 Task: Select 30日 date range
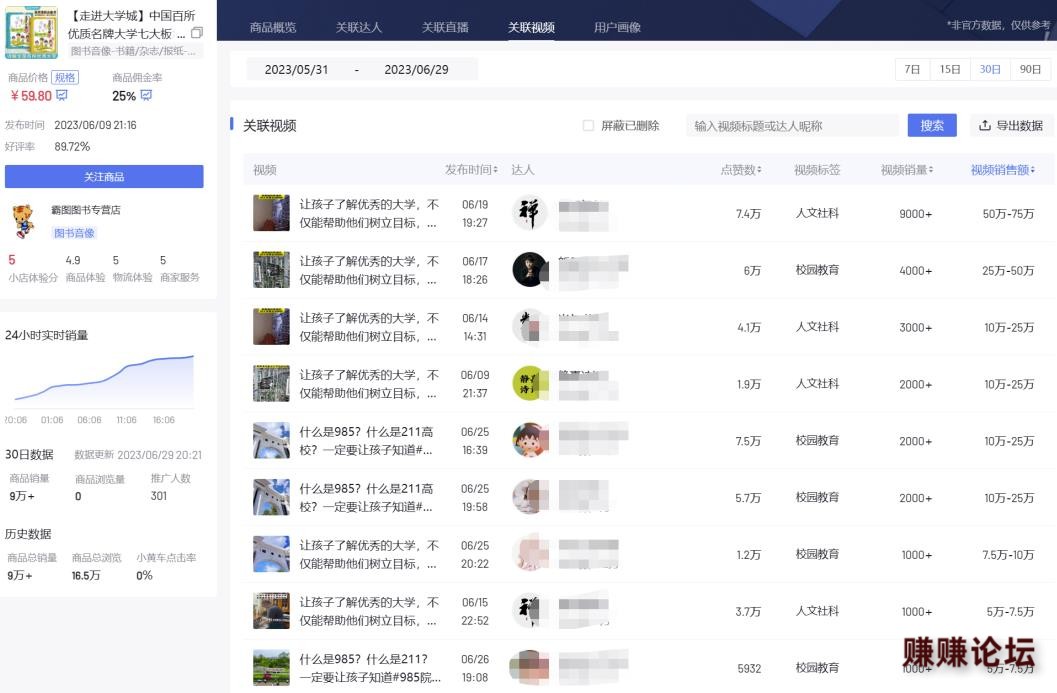[x=990, y=69]
